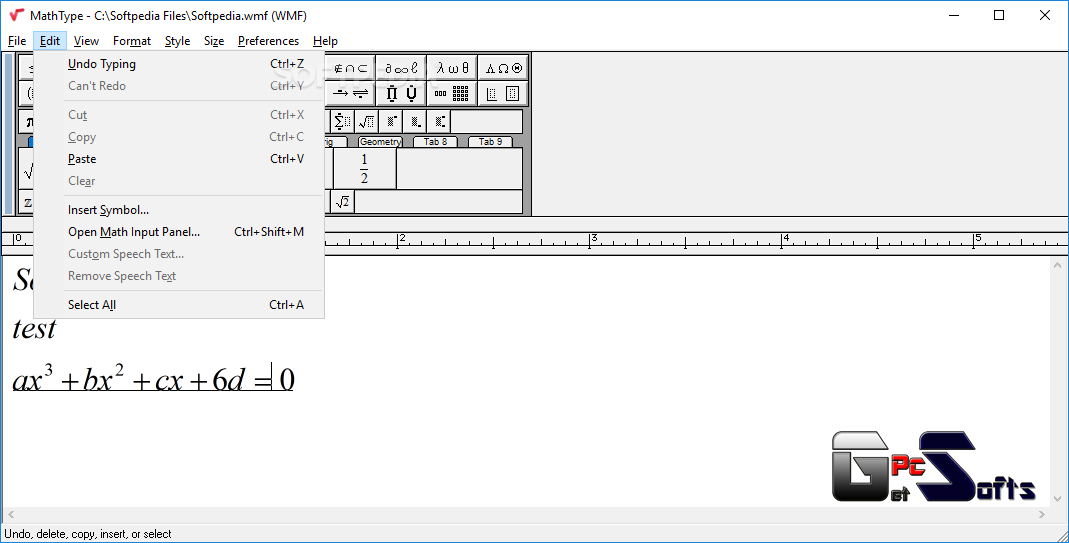This screenshot has width=1069, height=543.
Task: Insert the square root of 2 expression
Action: coord(343,202)
